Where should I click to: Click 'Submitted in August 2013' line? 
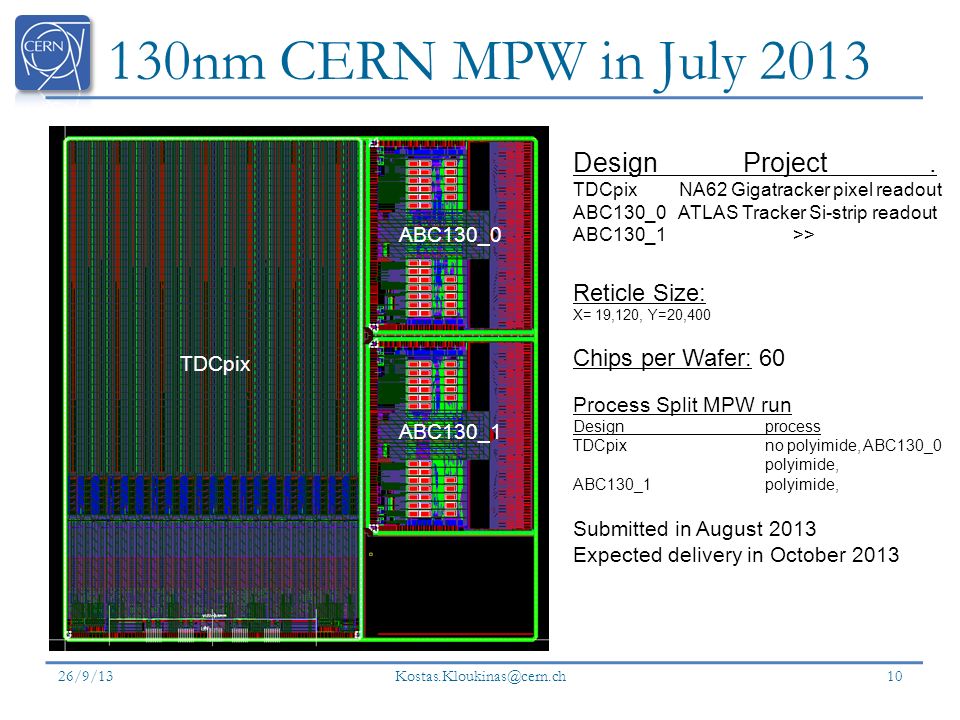click(x=694, y=528)
